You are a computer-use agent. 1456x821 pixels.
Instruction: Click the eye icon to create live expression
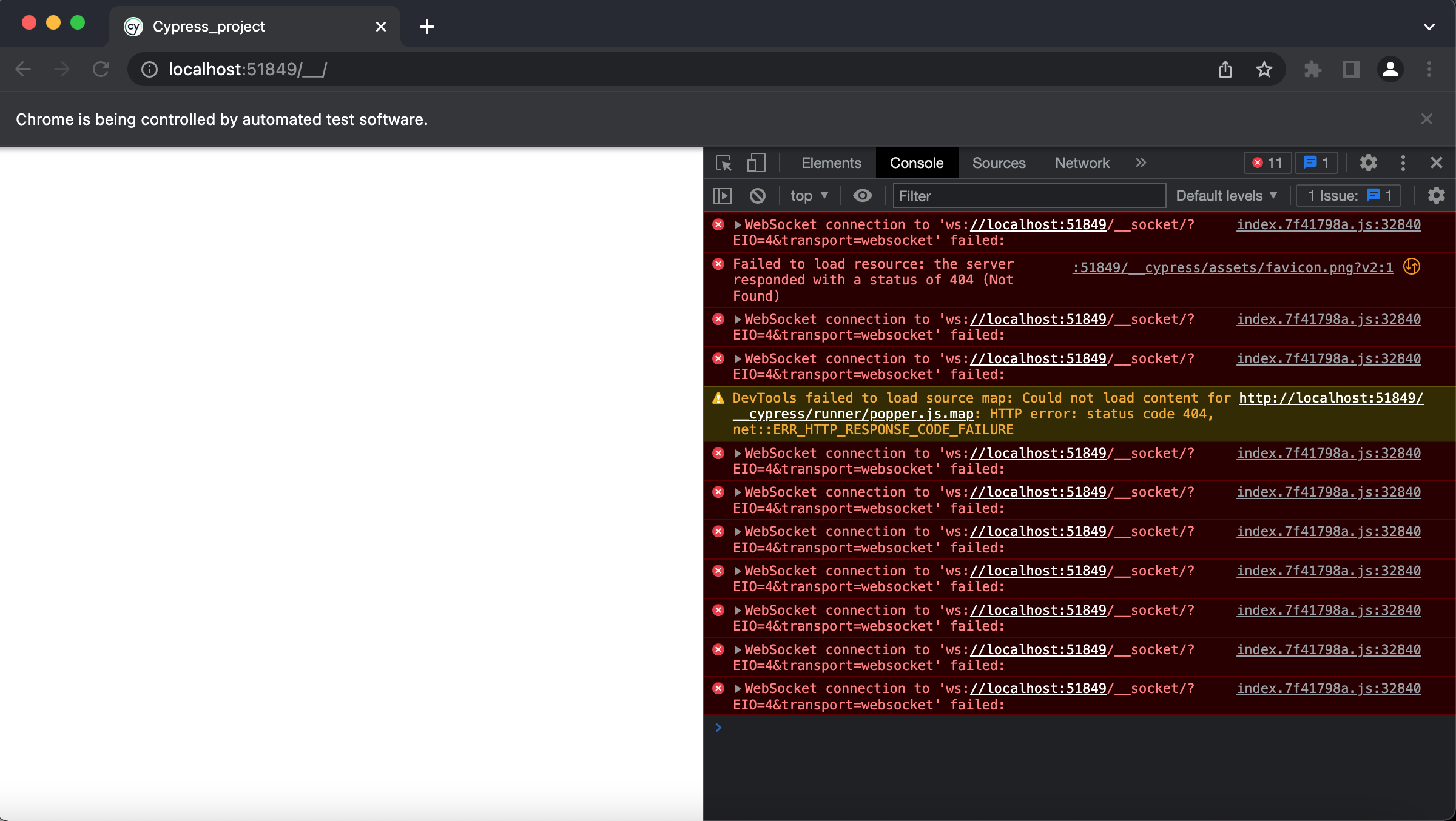[x=863, y=195]
